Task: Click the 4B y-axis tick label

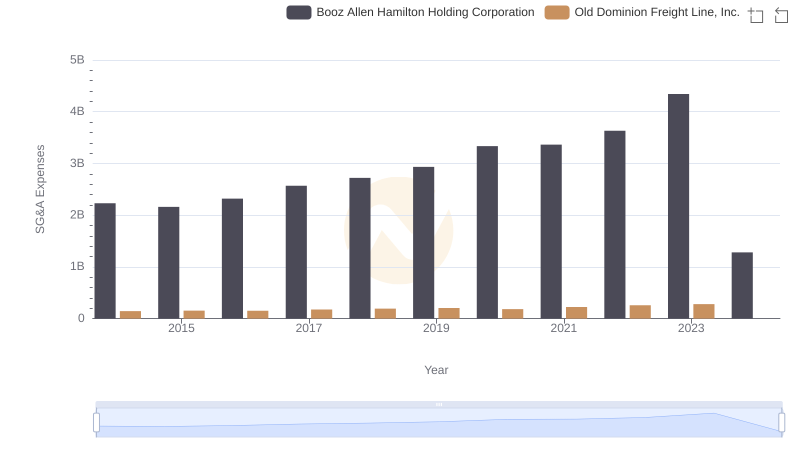Action: pyautogui.click(x=77, y=111)
